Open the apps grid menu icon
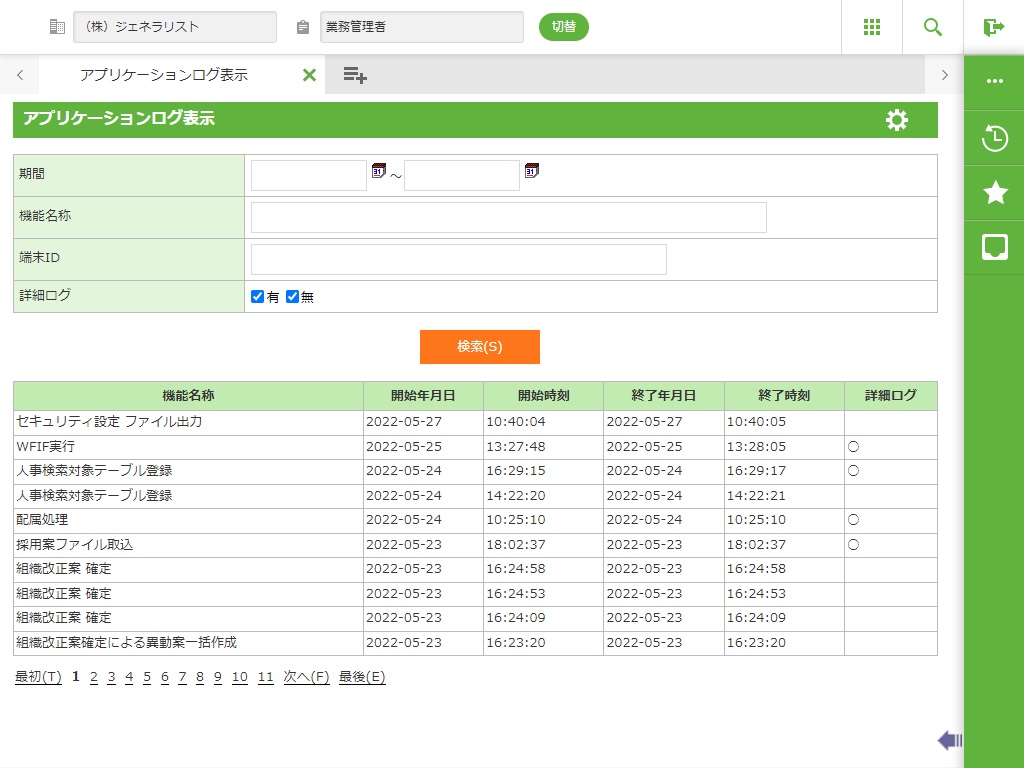This screenshot has height=768, width=1024. [x=872, y=27]
